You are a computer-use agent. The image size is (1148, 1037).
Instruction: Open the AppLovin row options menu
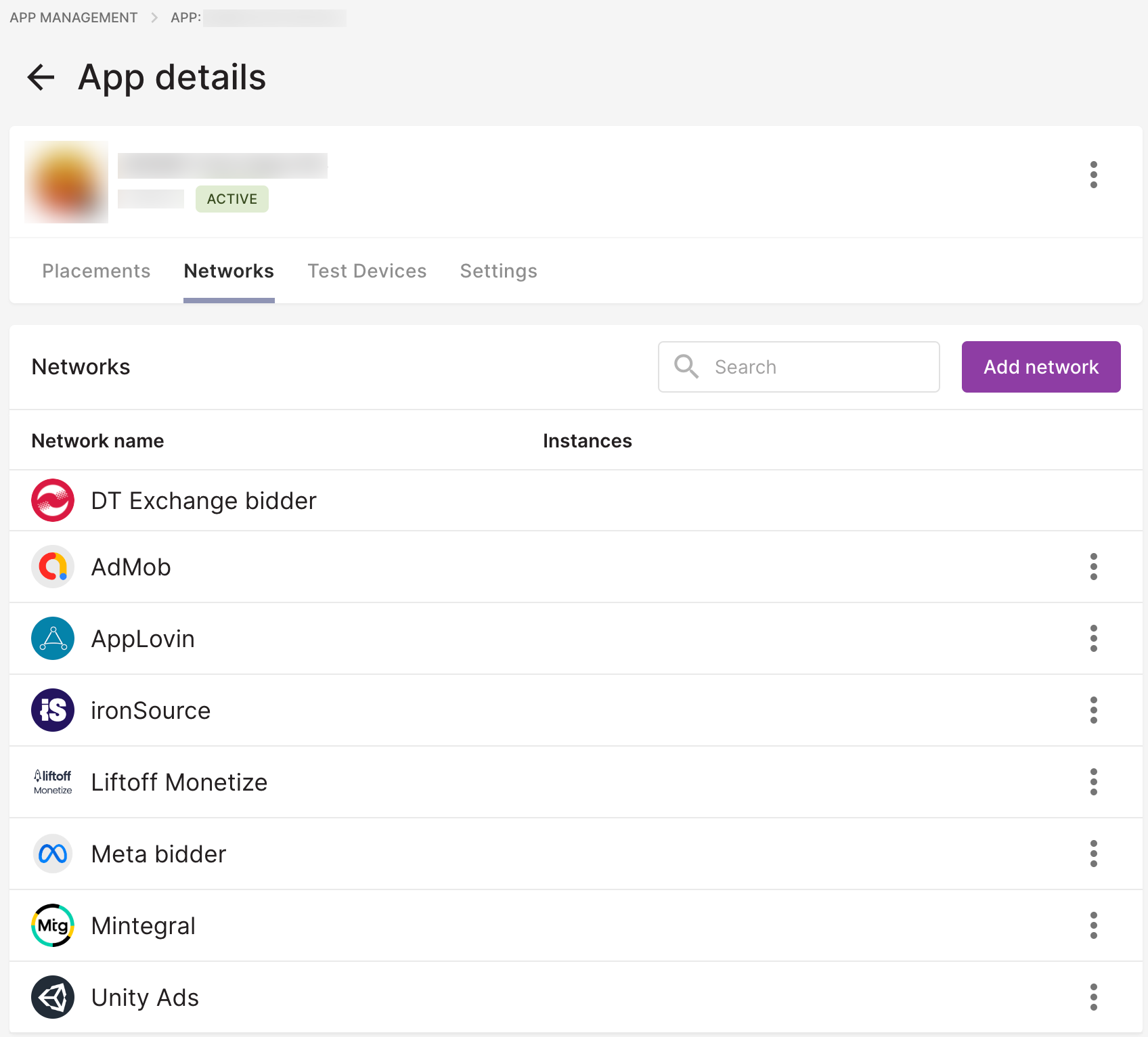(1093, 638)
